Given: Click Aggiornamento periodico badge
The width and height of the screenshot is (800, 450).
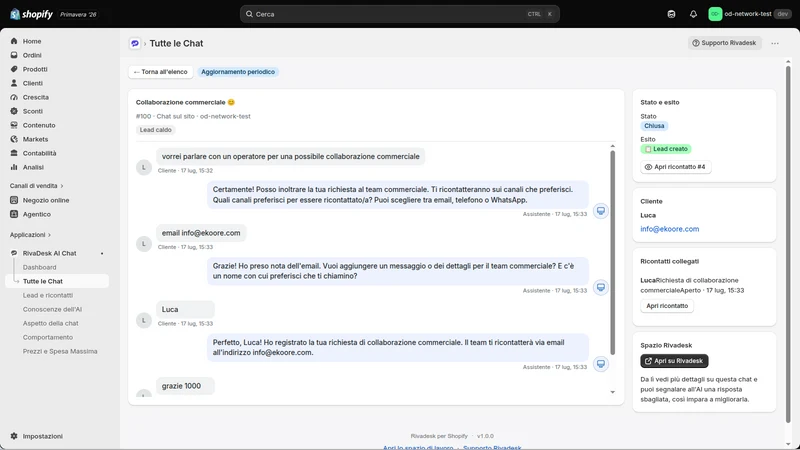Looking at the screenshot, I should 238,72.
